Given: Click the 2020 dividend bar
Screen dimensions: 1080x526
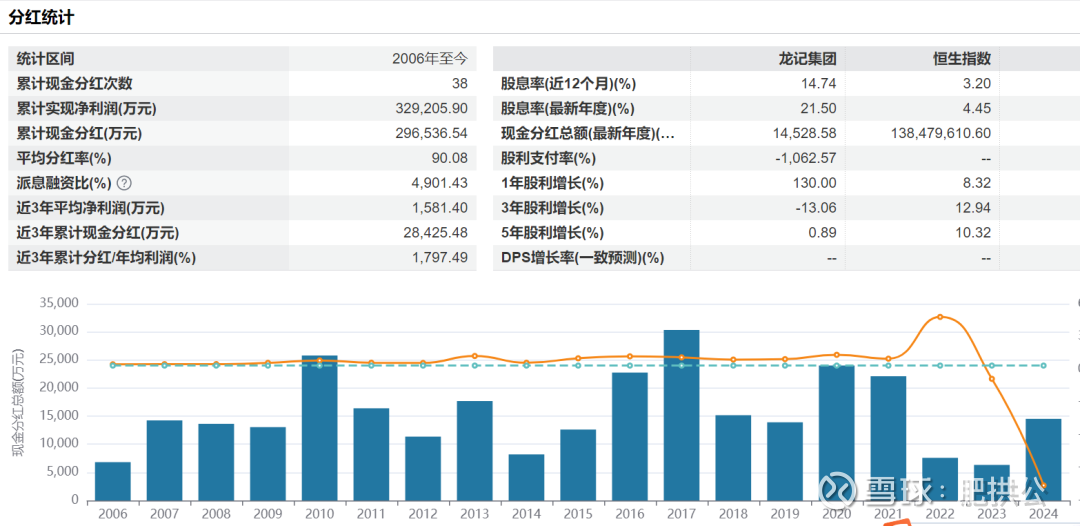Looking at the screenshot, I should [837, 433].
